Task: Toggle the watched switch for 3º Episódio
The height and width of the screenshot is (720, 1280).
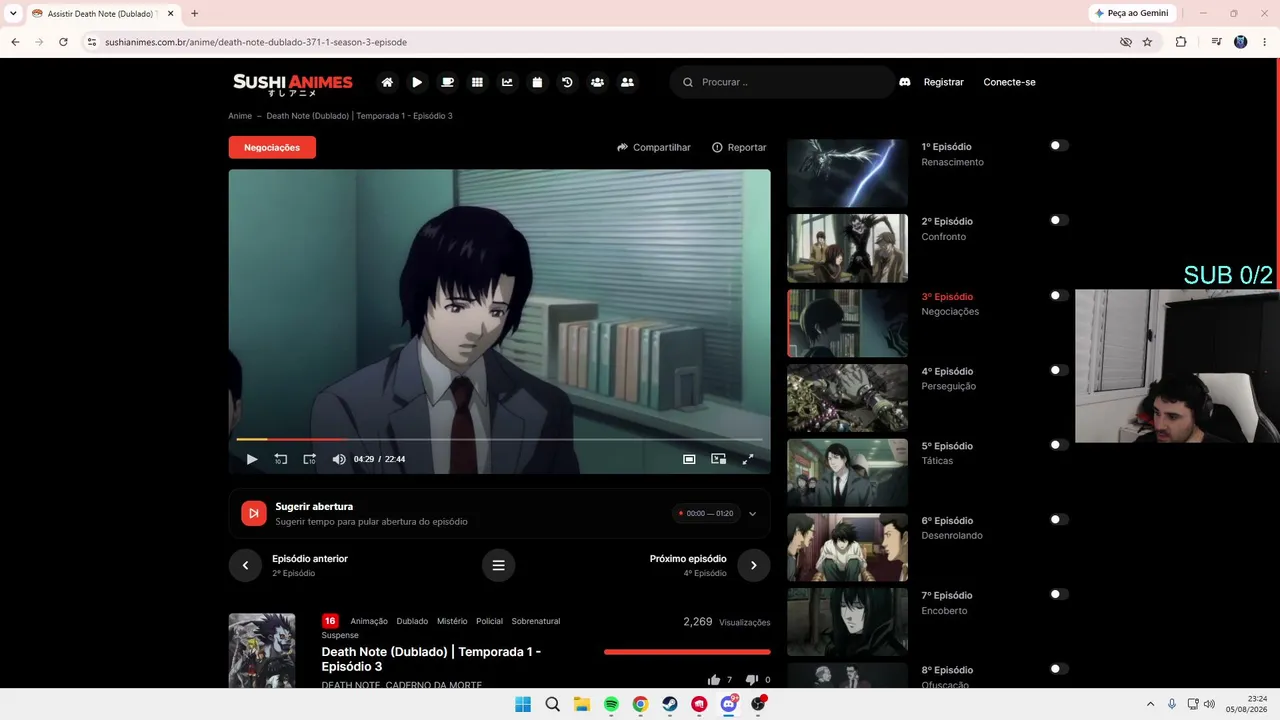Action: pyautogui.click(x=1059, y=295)
